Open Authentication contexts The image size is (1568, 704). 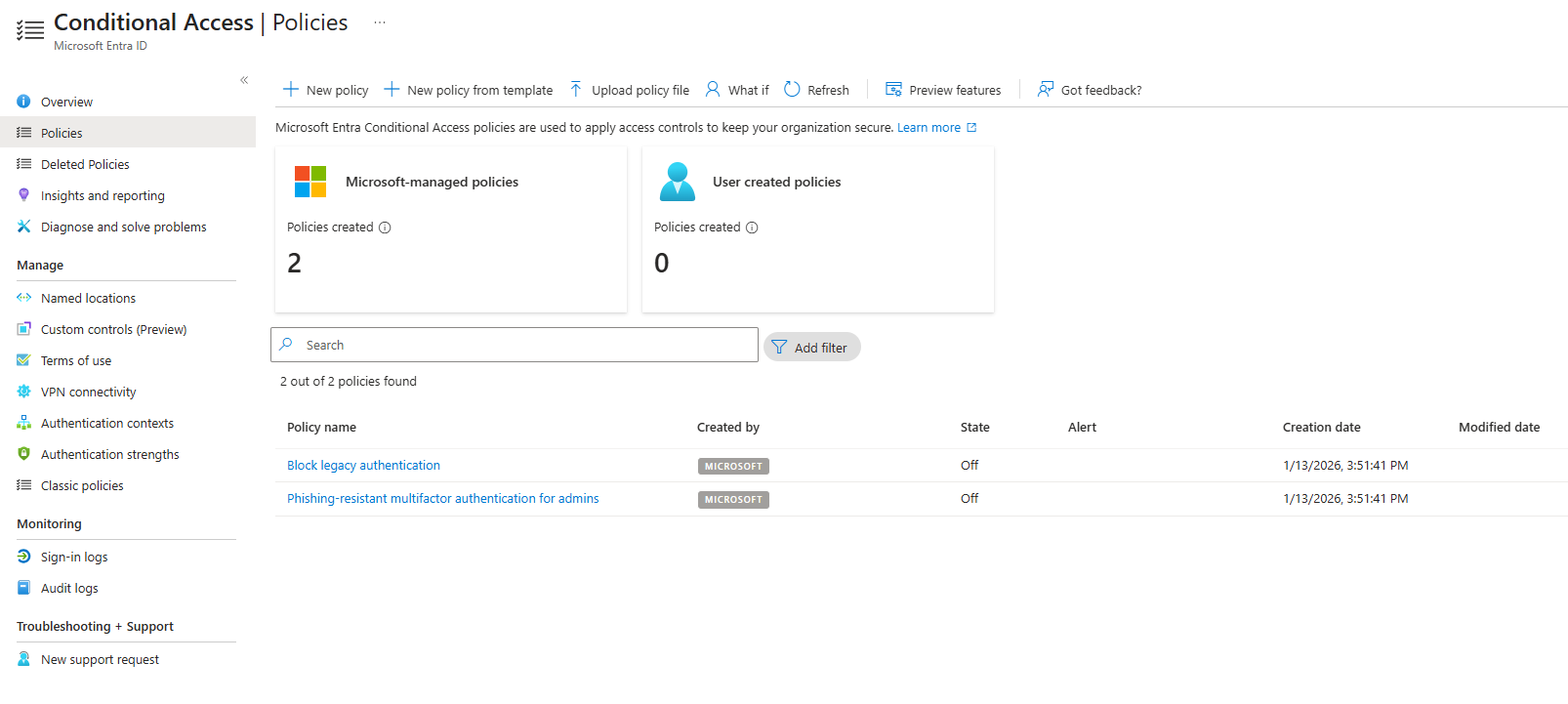click(x=107, y=423)
